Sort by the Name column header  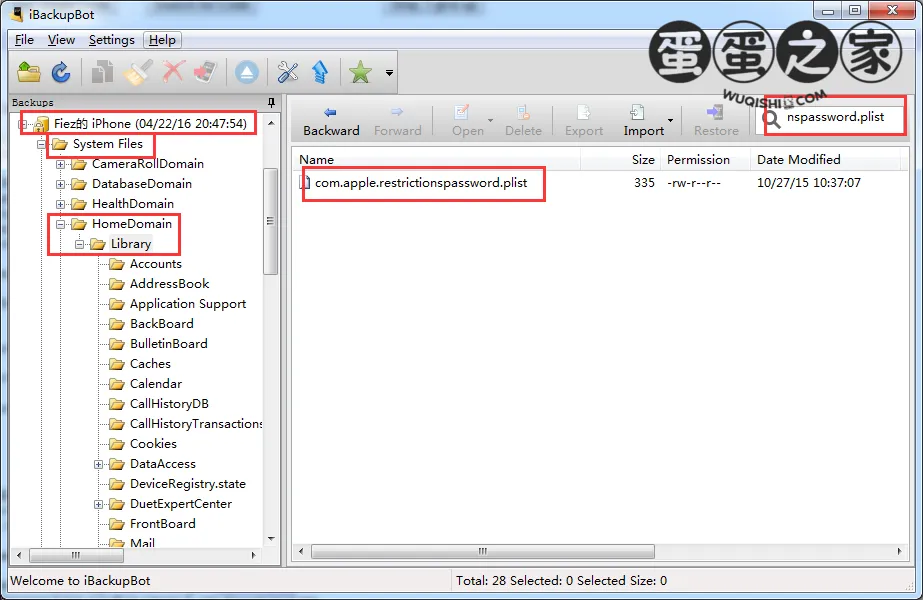pyautogui.click(x=438, y=160)
